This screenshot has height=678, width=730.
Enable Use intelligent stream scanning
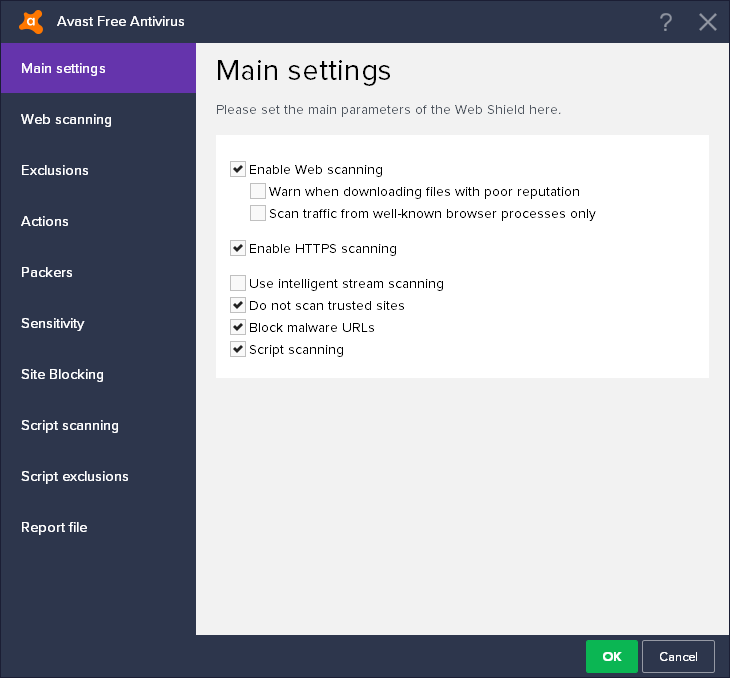click(238, 283)
